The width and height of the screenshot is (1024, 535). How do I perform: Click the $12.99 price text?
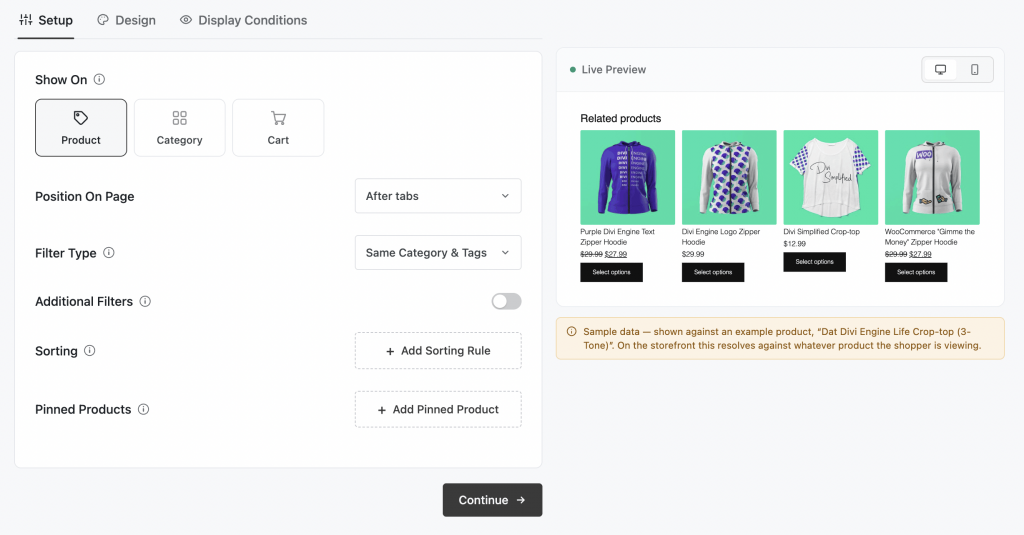click(795, 244)
